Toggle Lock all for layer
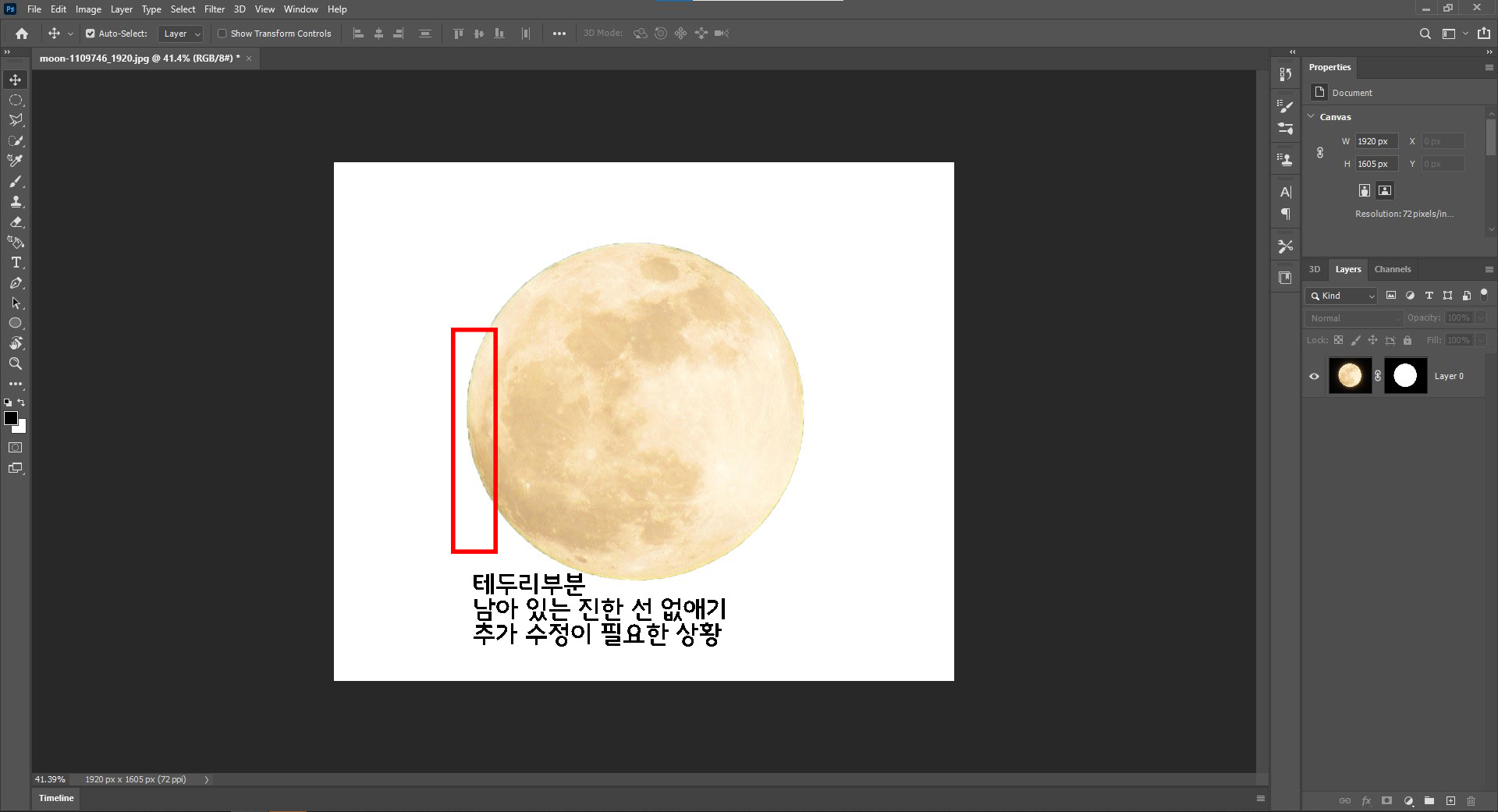The width and height of the screenshot is (1498, 812). [x=1407, y=340]
